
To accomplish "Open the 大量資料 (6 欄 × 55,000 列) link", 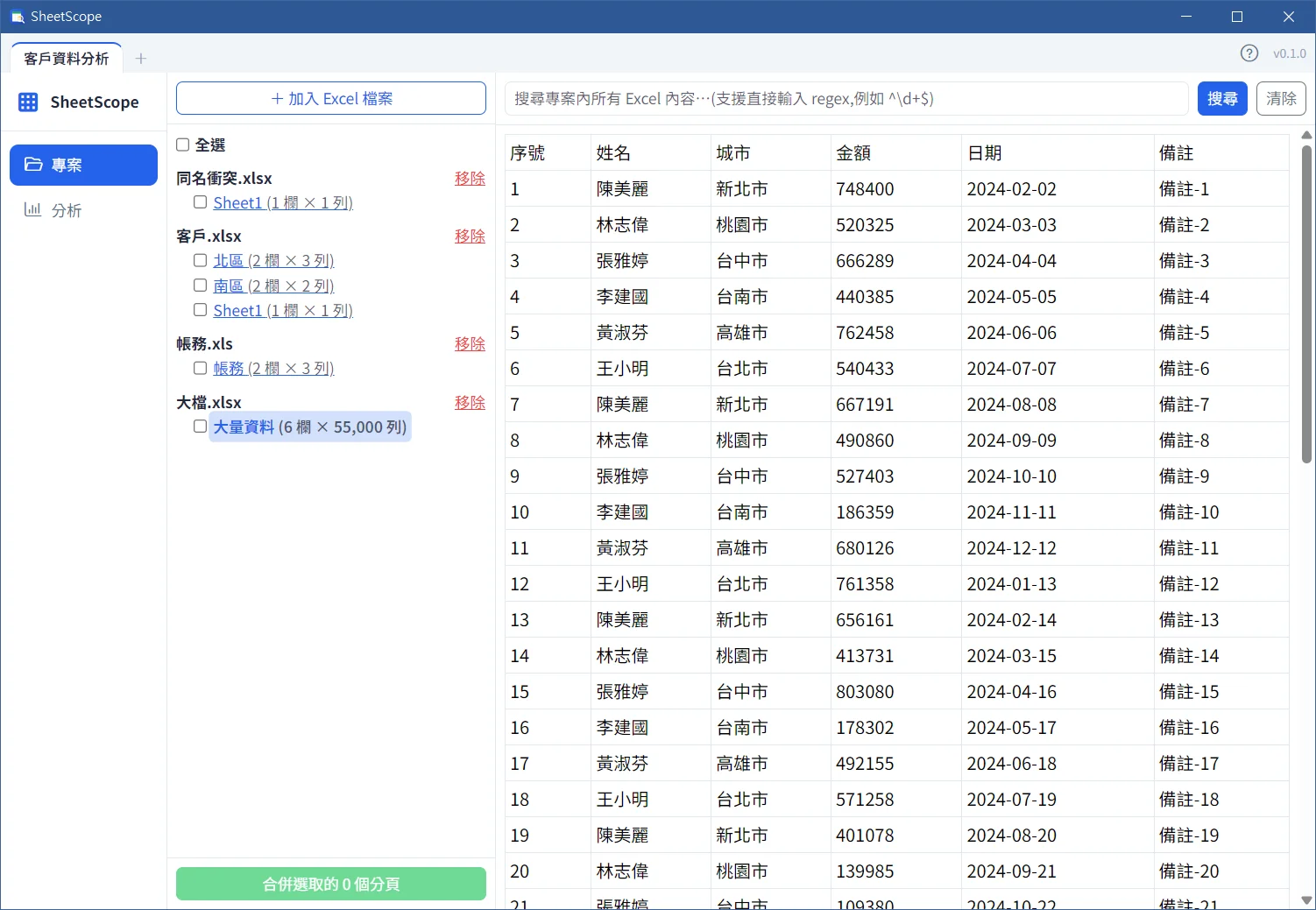I will [x=310, y=427].
